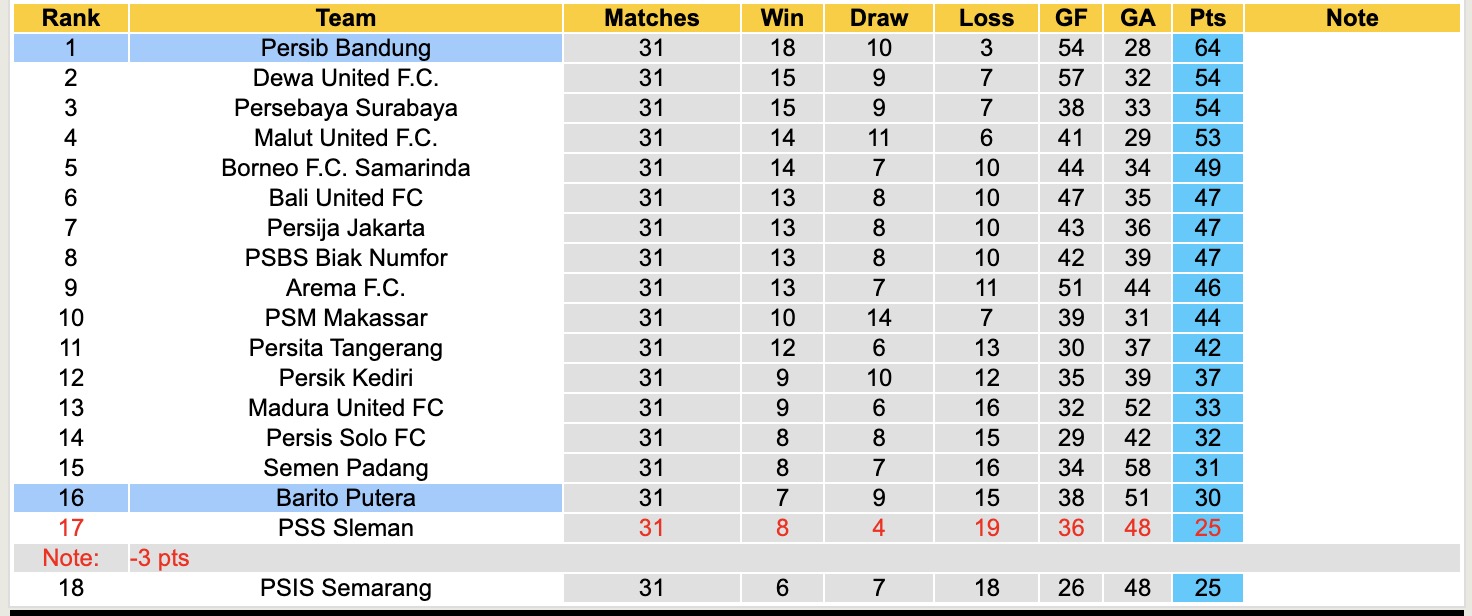
Task: Click the Persib Bandung team name
Action: coord(346,48)
